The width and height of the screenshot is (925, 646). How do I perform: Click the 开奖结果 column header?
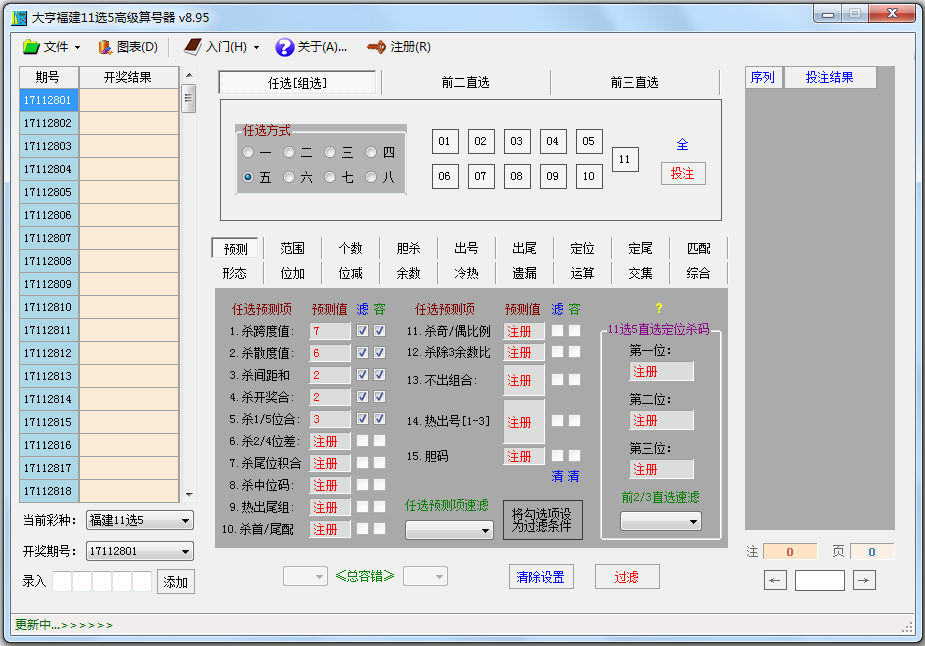(128, 77)
